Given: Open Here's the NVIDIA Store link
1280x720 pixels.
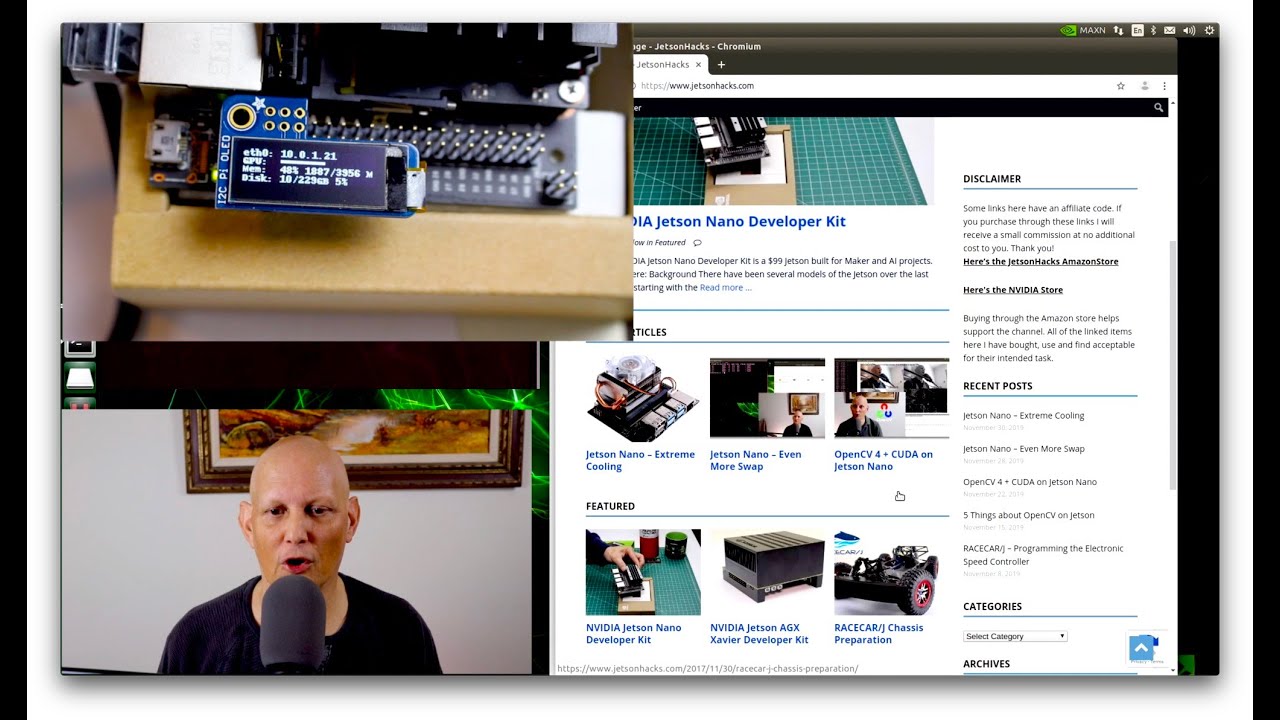Looking at the screenshot, I should point(1013,290).
